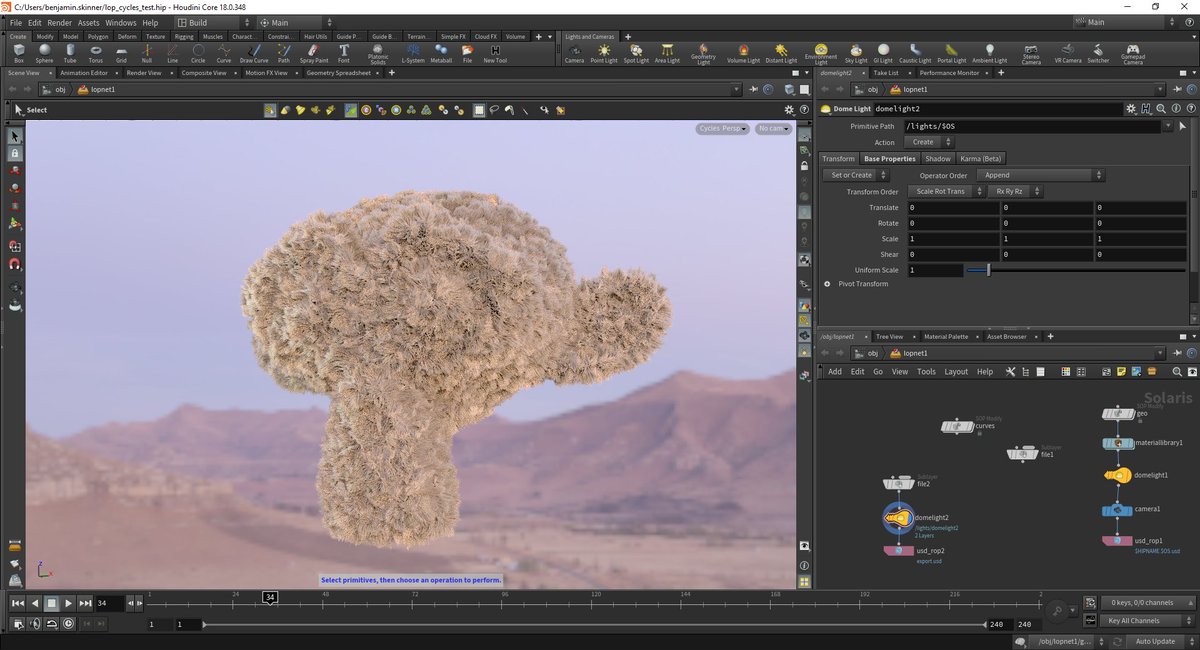Select the Portal Light shelf icon
The height and width of the screenshot is (650, 1200).
(x=951, y=52)
